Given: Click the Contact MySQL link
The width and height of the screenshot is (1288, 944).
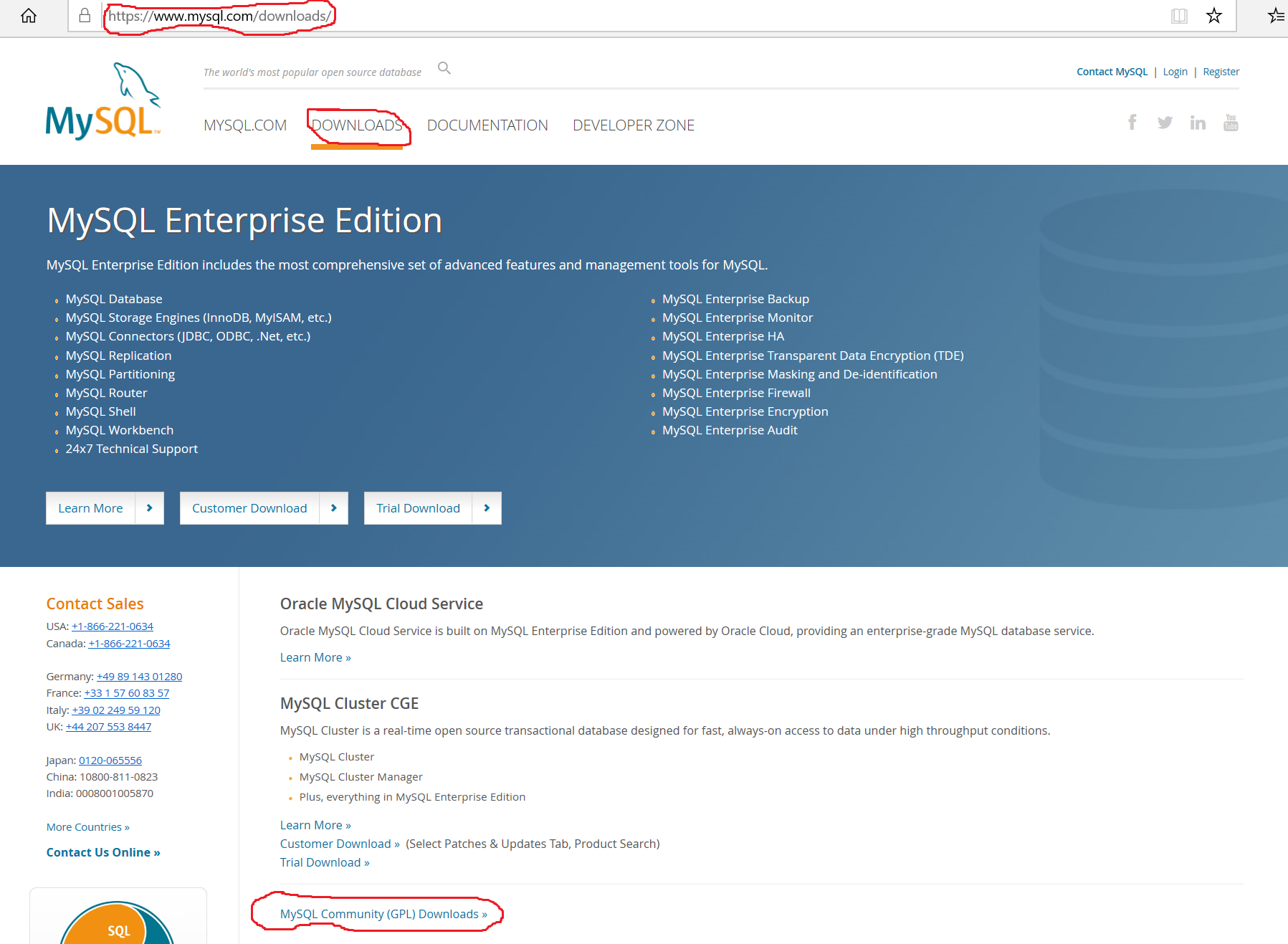Looking at the screenshot, I should [x=1112, y=72].
